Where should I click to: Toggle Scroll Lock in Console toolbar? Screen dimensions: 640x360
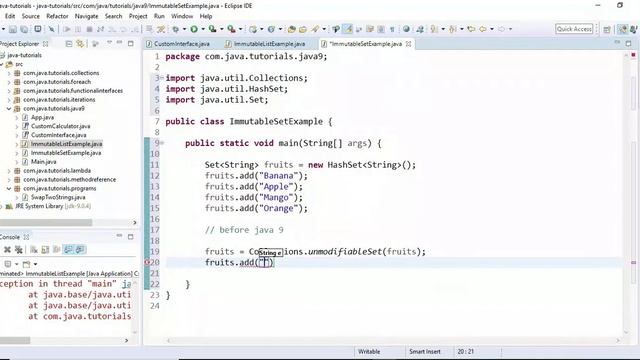[45, 249]
